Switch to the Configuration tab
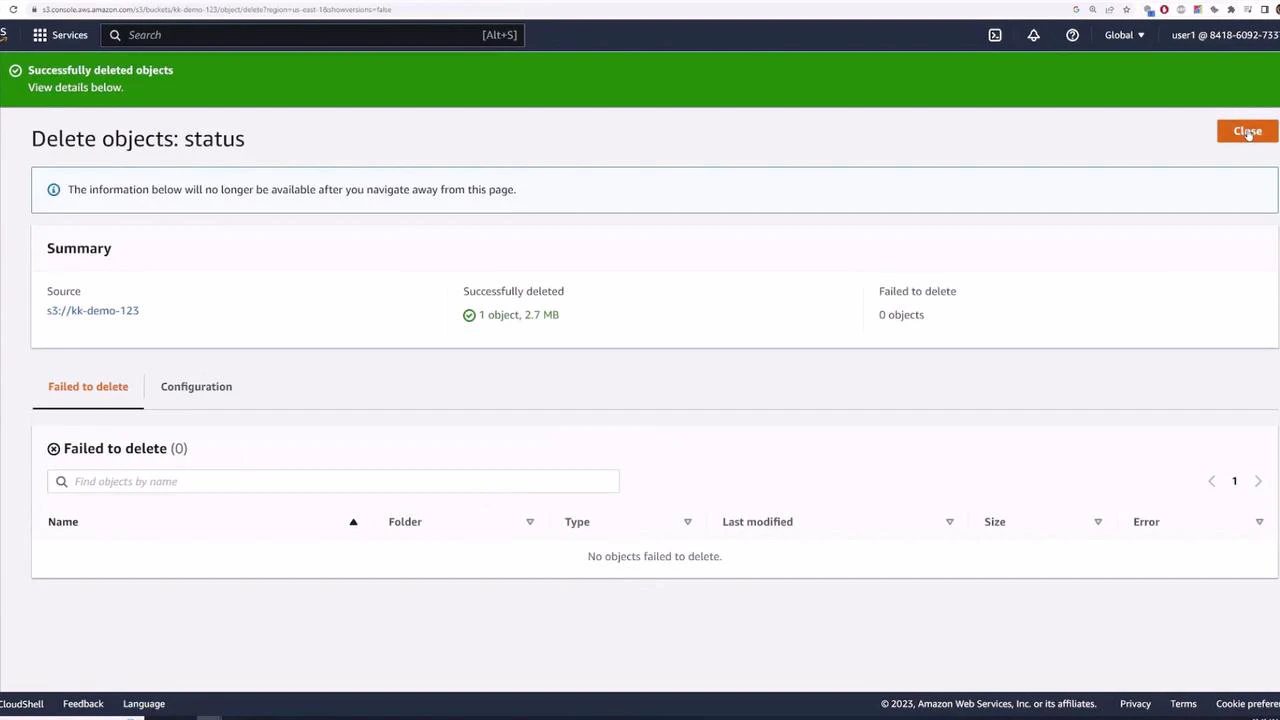The width and height of the screenshot is (1280, 720). pyautogui.click(x=196, y=386)
